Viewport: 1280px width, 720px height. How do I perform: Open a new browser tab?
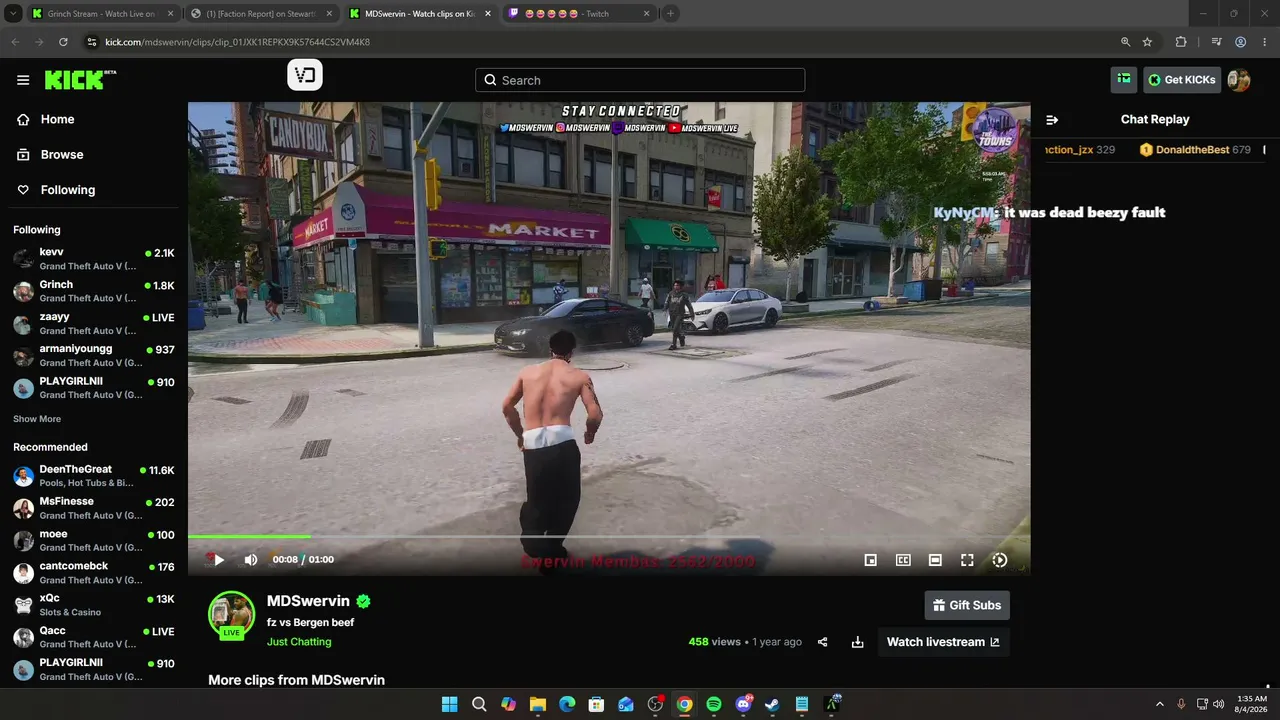coord(671,14)
